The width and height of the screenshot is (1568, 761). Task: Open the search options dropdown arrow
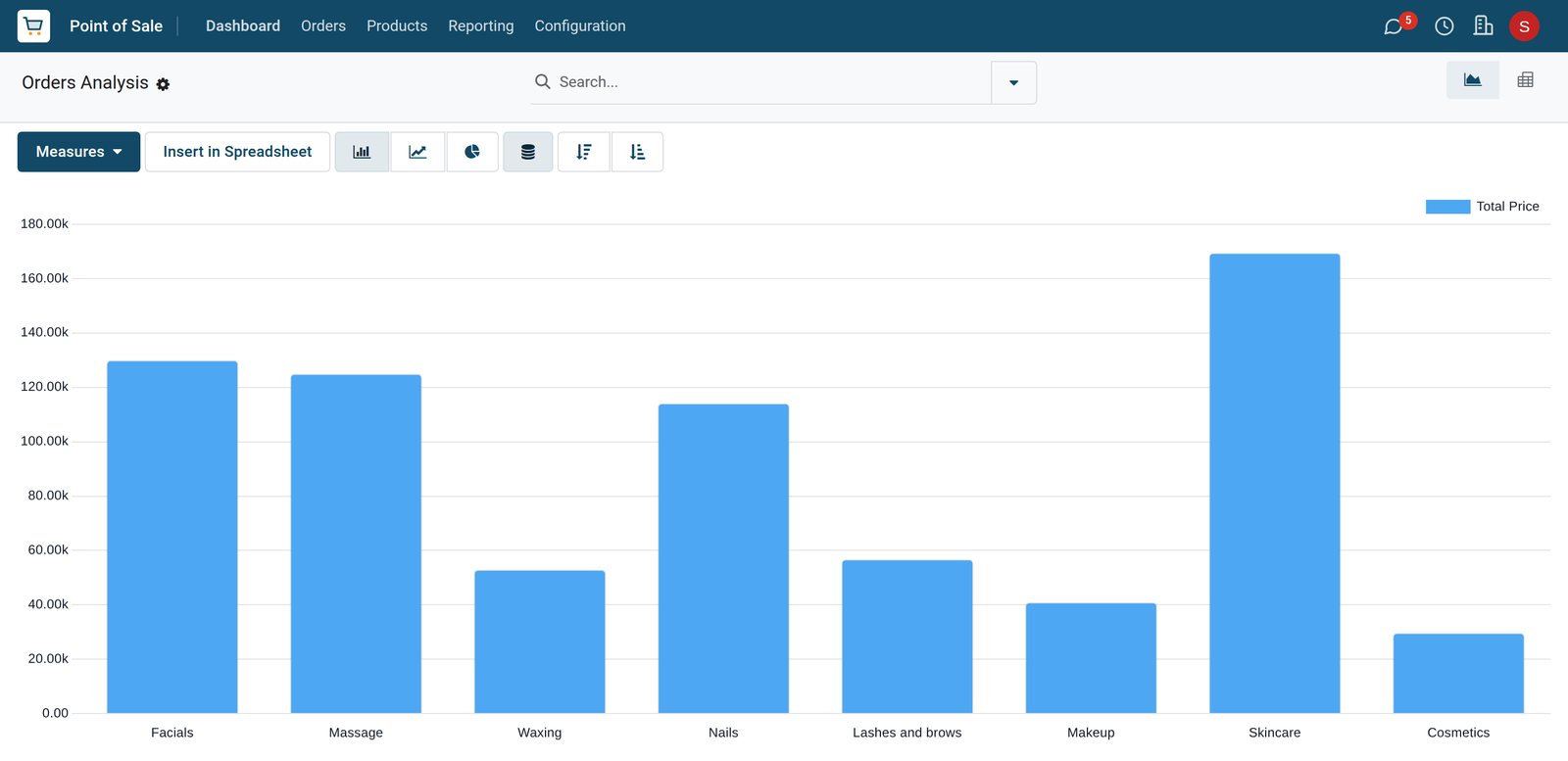coord(1013,82)
